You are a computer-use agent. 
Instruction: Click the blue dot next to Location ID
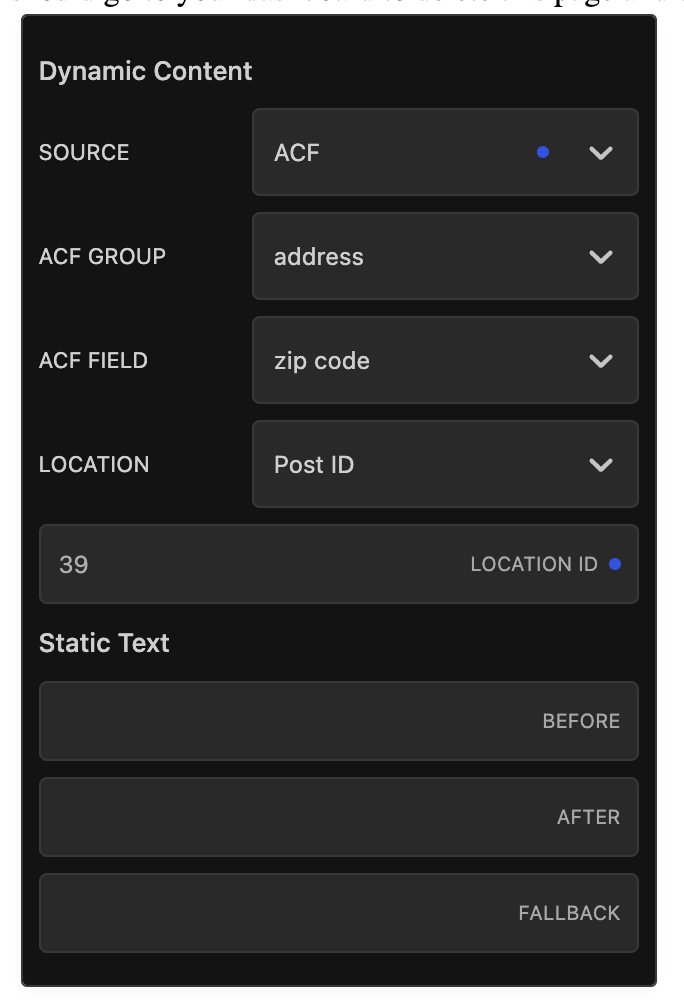click(x=615, y=564)
